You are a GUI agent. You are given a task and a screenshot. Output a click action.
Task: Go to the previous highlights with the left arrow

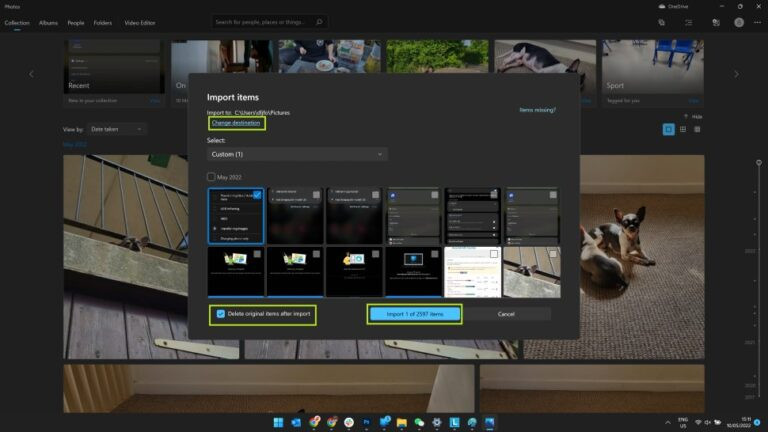tap(32, 74)
